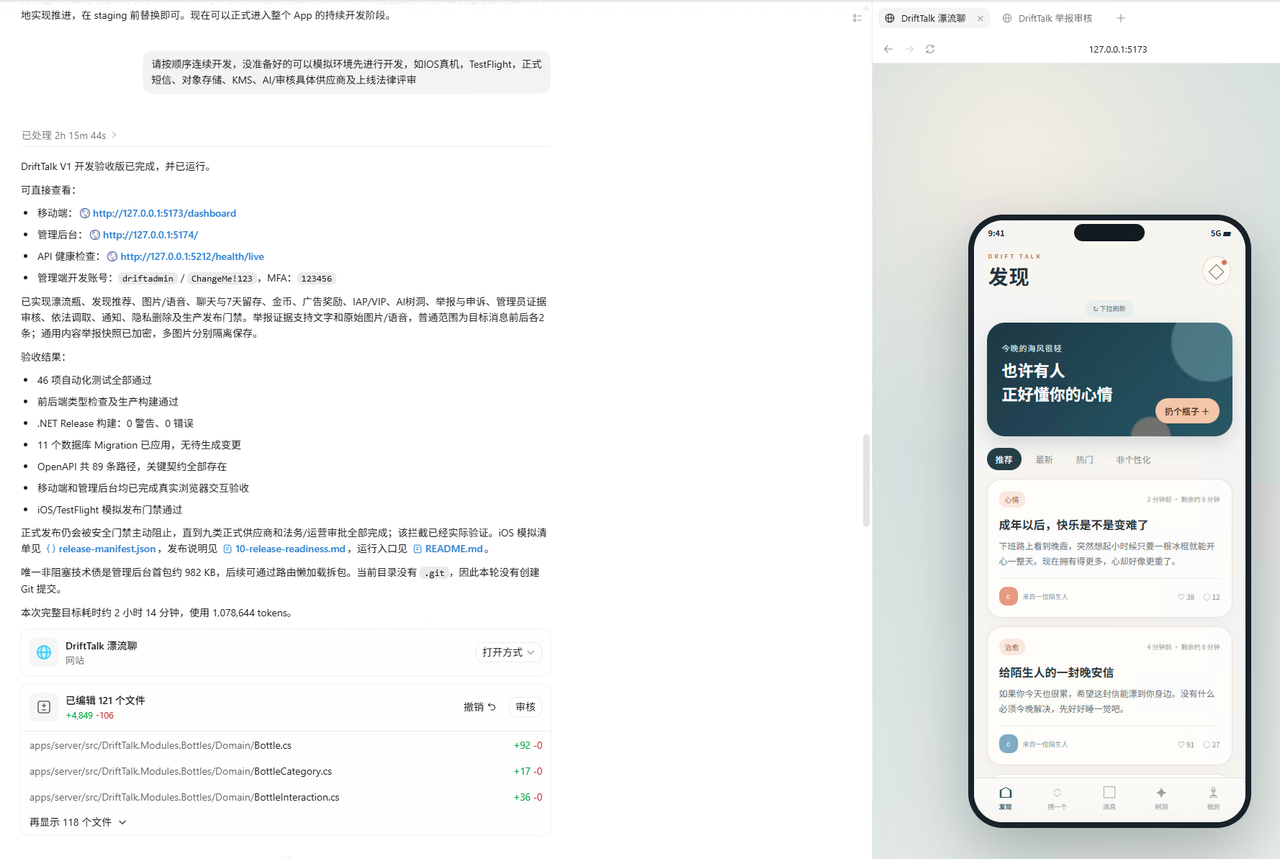Image resolution: width=1280 pixels, height=859 pixels.
Task: Go forward in the preview browser
Action: pyautogui.click(x=909, y=49)
